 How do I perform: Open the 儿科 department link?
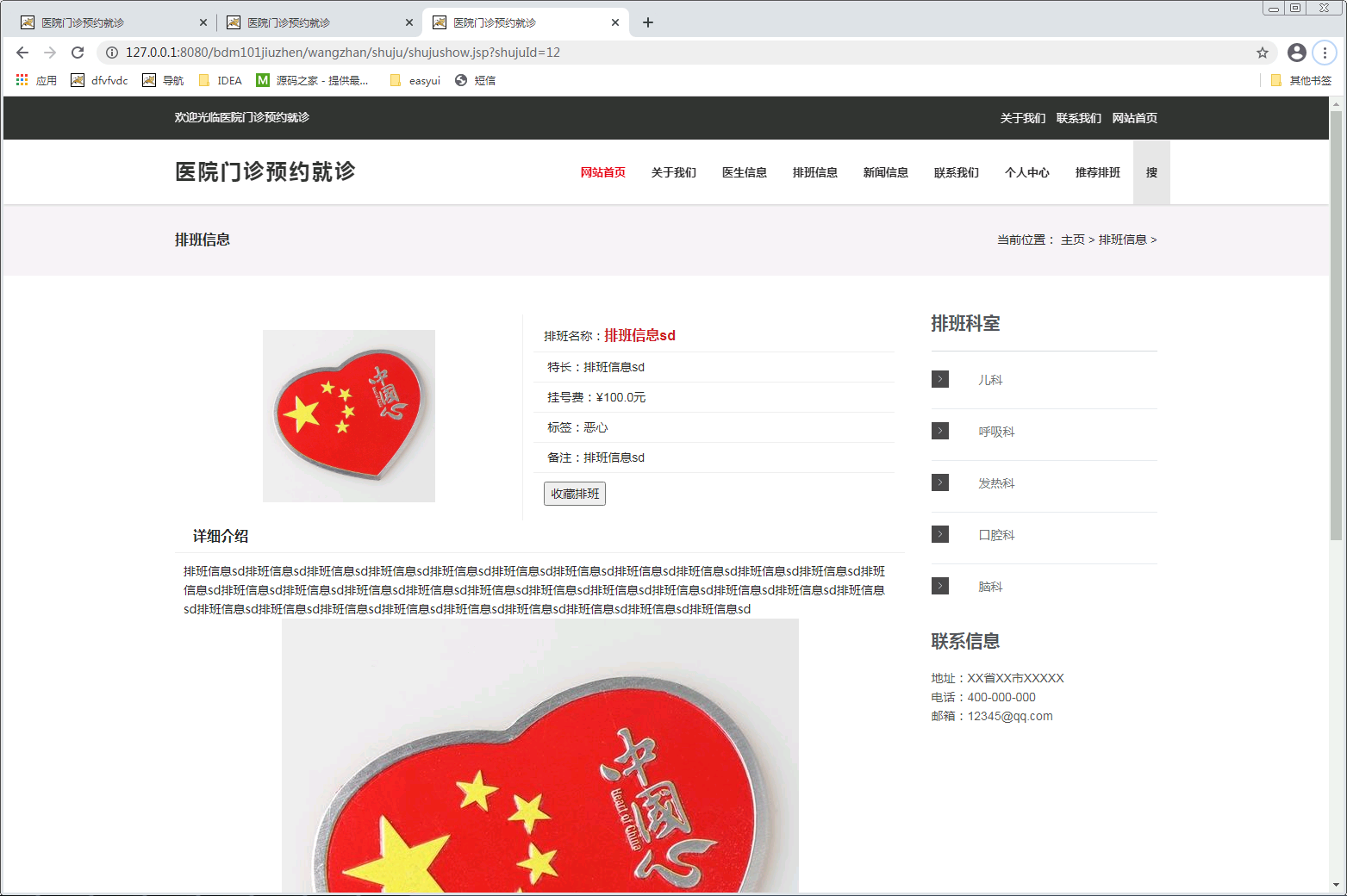(990, 380)
